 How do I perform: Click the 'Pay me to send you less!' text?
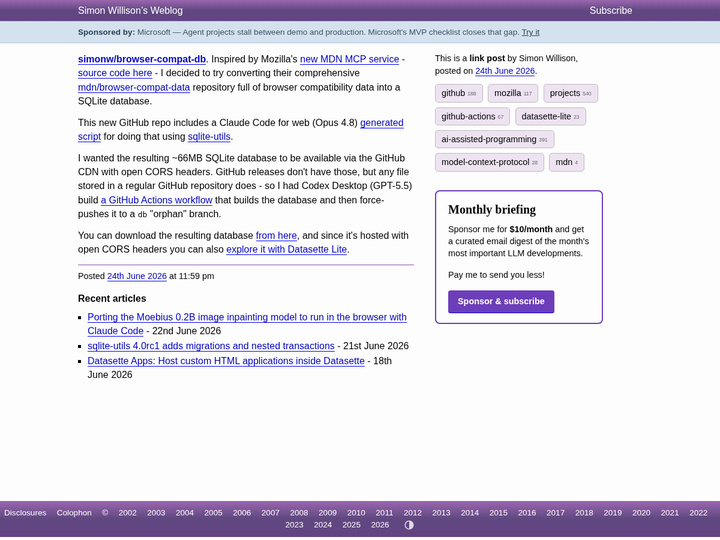pos(496,275)
